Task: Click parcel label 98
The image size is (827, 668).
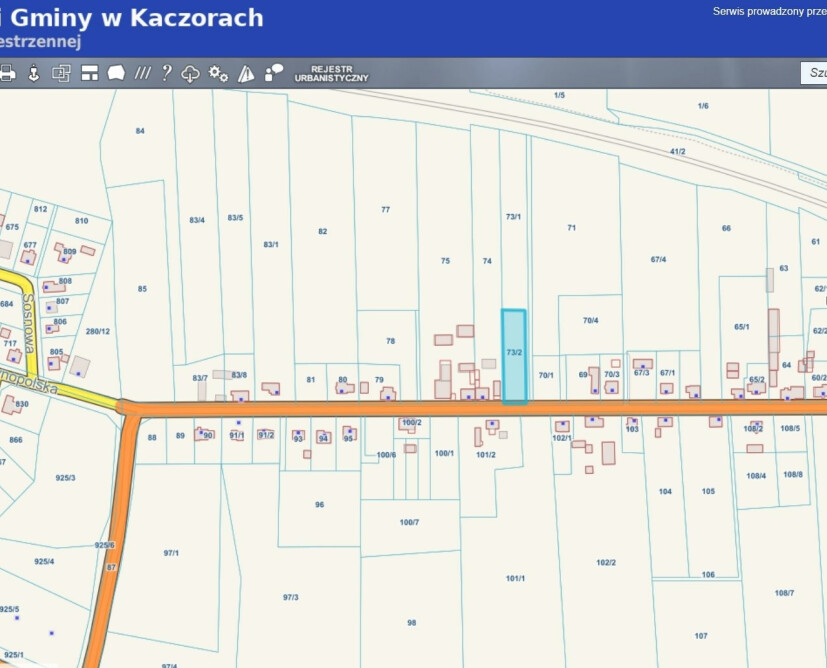Action: pyautogui.click(x=412, y=623)
